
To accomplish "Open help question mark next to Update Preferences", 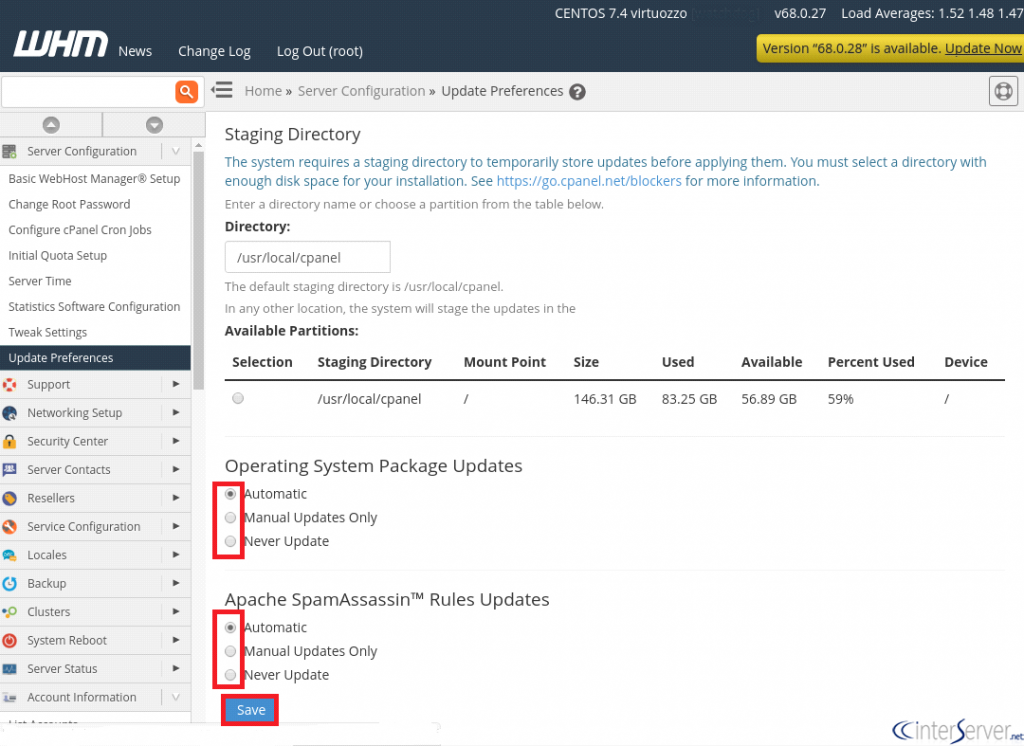I will coord(577,91).
